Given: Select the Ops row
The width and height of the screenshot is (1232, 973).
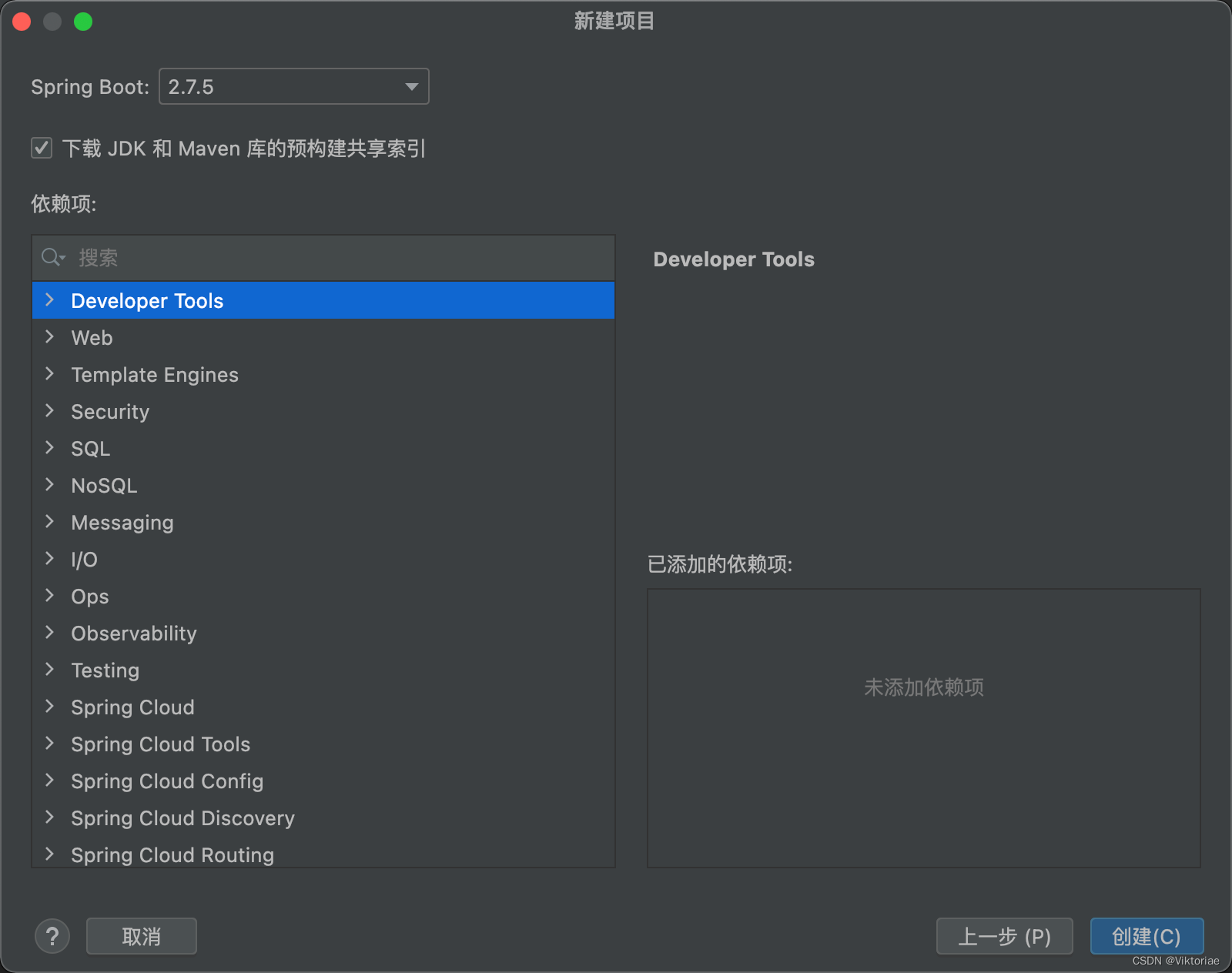Looking at the screenshot, I should point(323,596).
